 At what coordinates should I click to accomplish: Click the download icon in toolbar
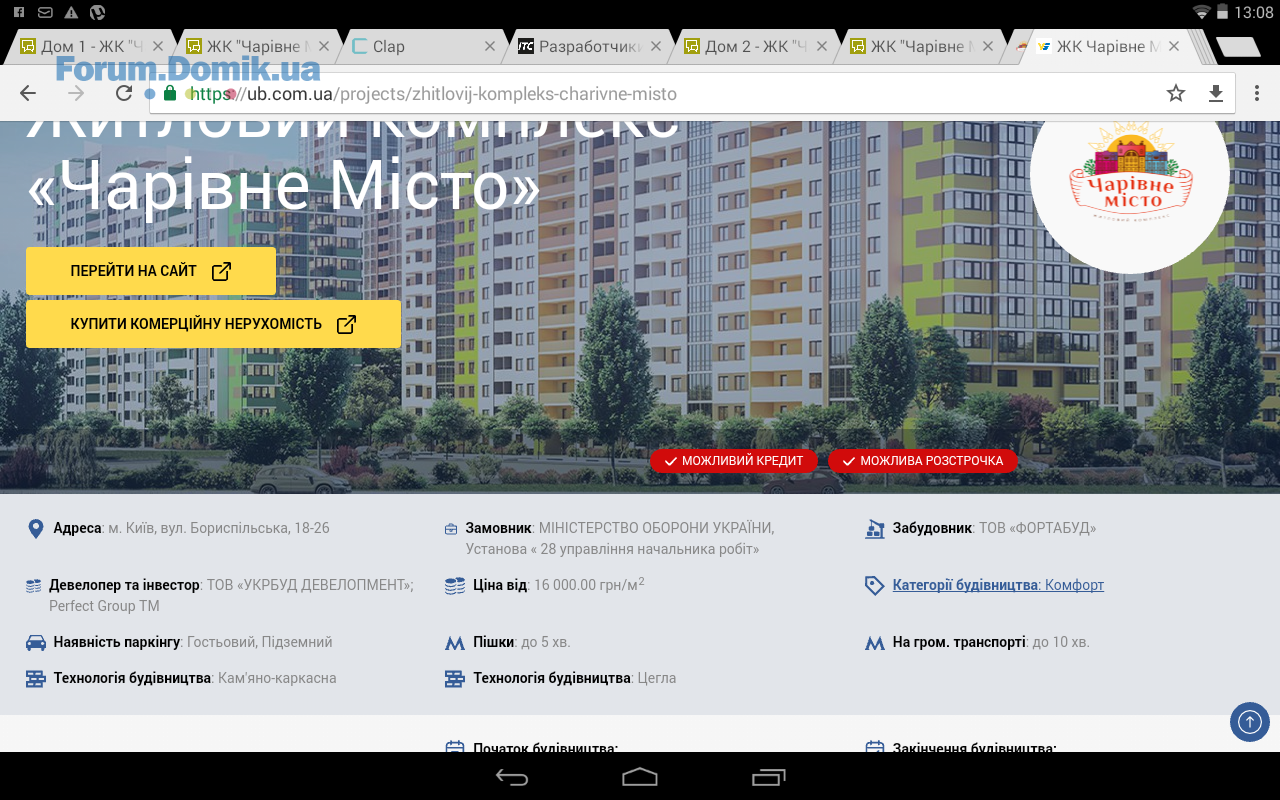(1216, 93)
